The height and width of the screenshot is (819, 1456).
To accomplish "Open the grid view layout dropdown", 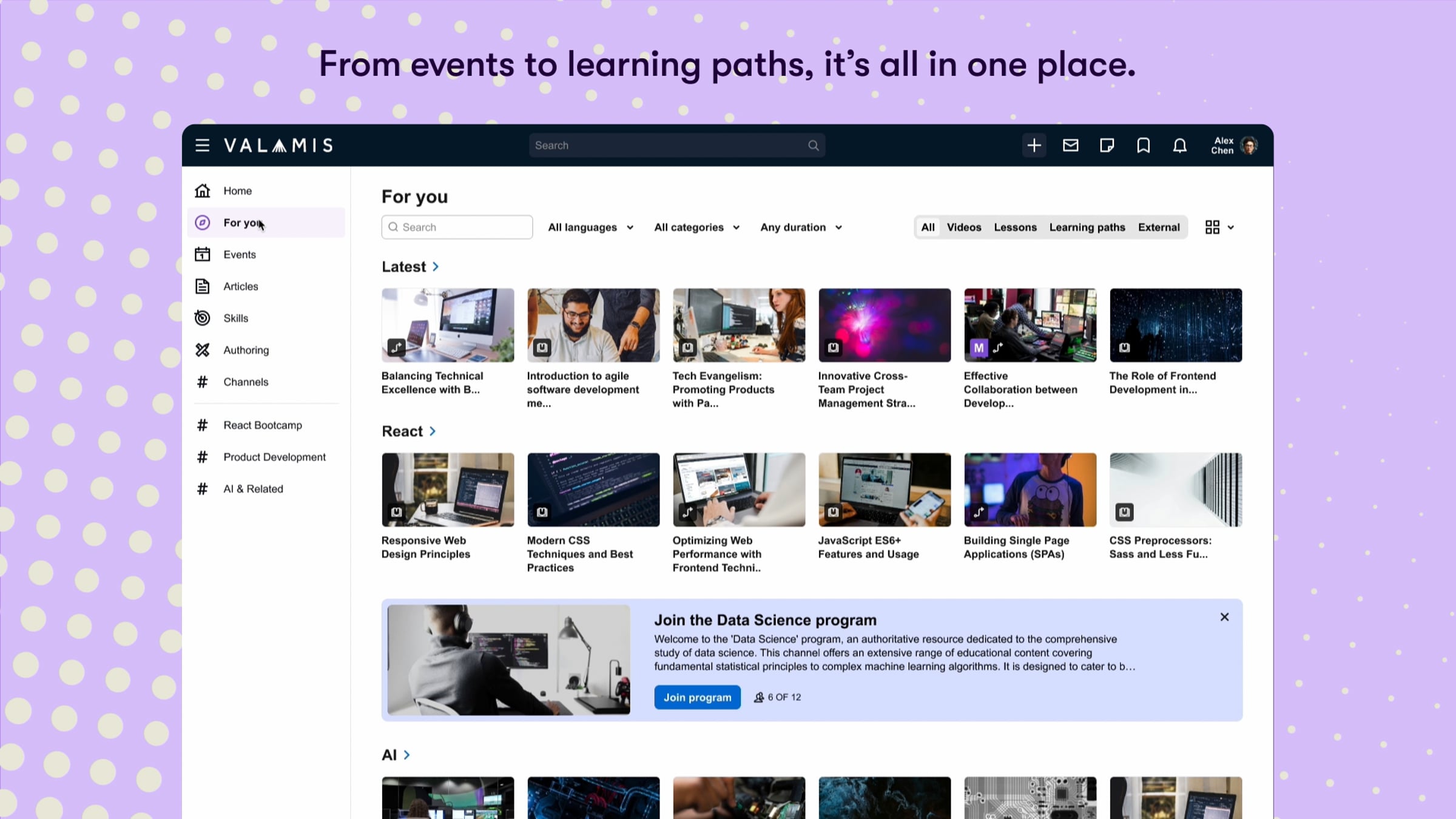I will pyautogui.click(x=1219, y=227).
